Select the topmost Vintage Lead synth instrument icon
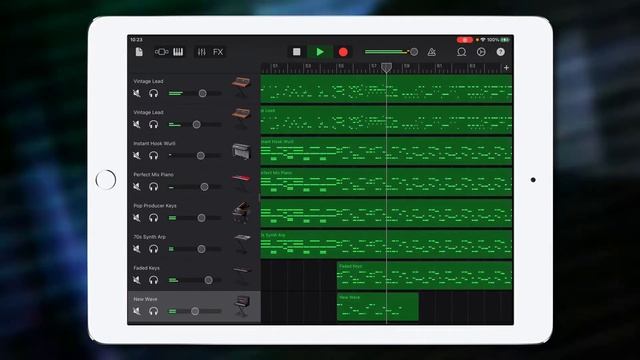Viewport: 640px width, 360px height. (241, 87)
